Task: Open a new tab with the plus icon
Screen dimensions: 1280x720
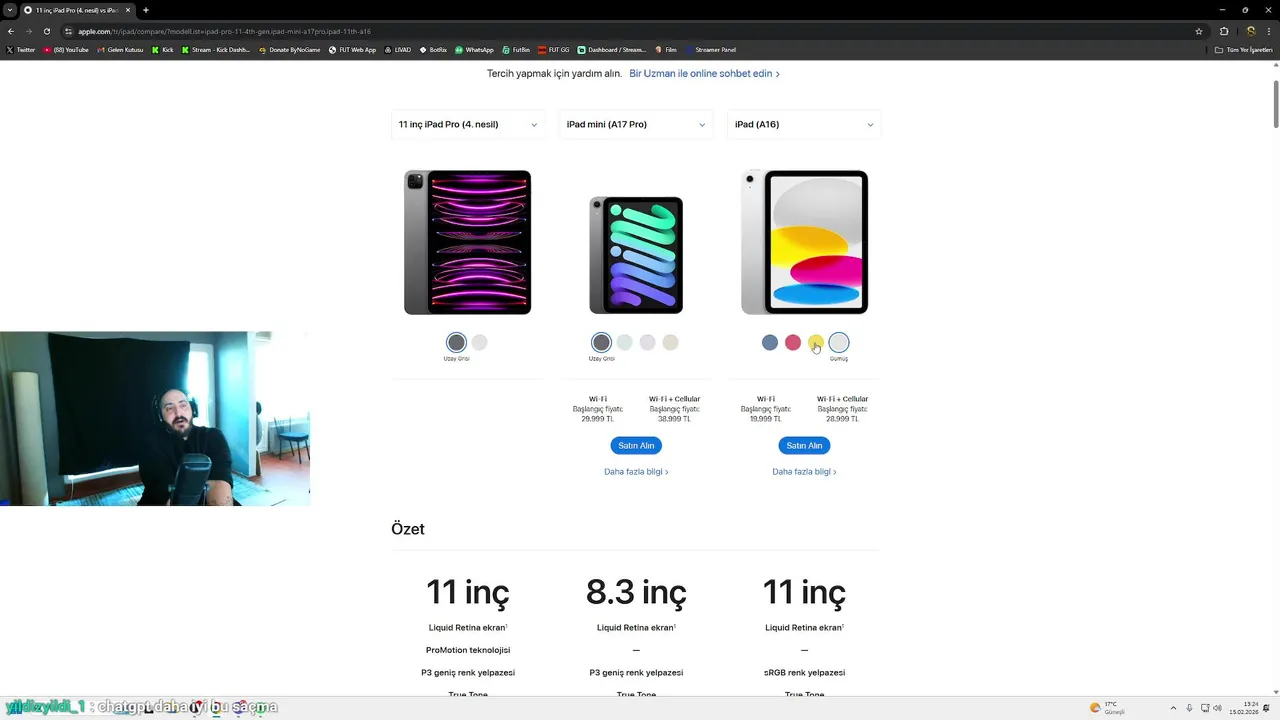Action: pos(146,10)
